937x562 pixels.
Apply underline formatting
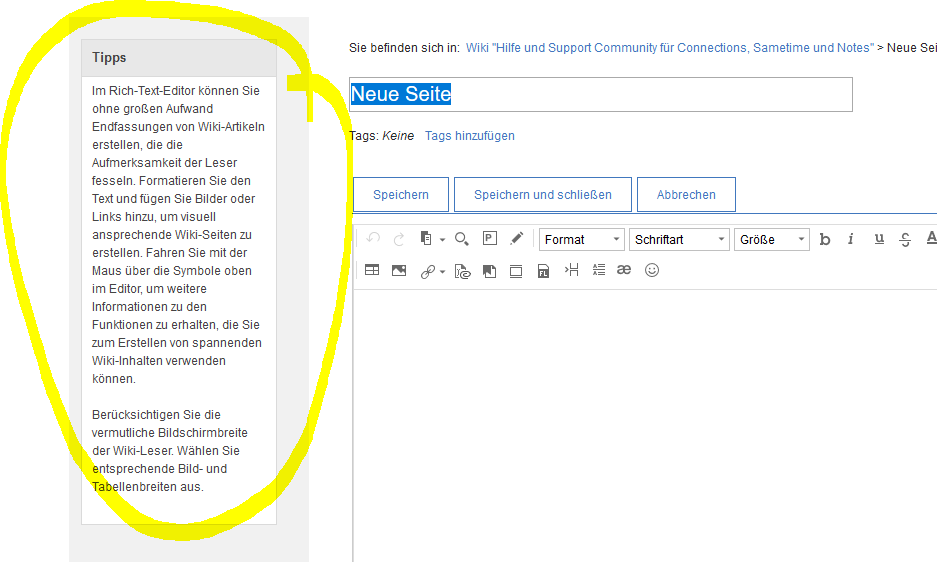click(x=879, y=239)
